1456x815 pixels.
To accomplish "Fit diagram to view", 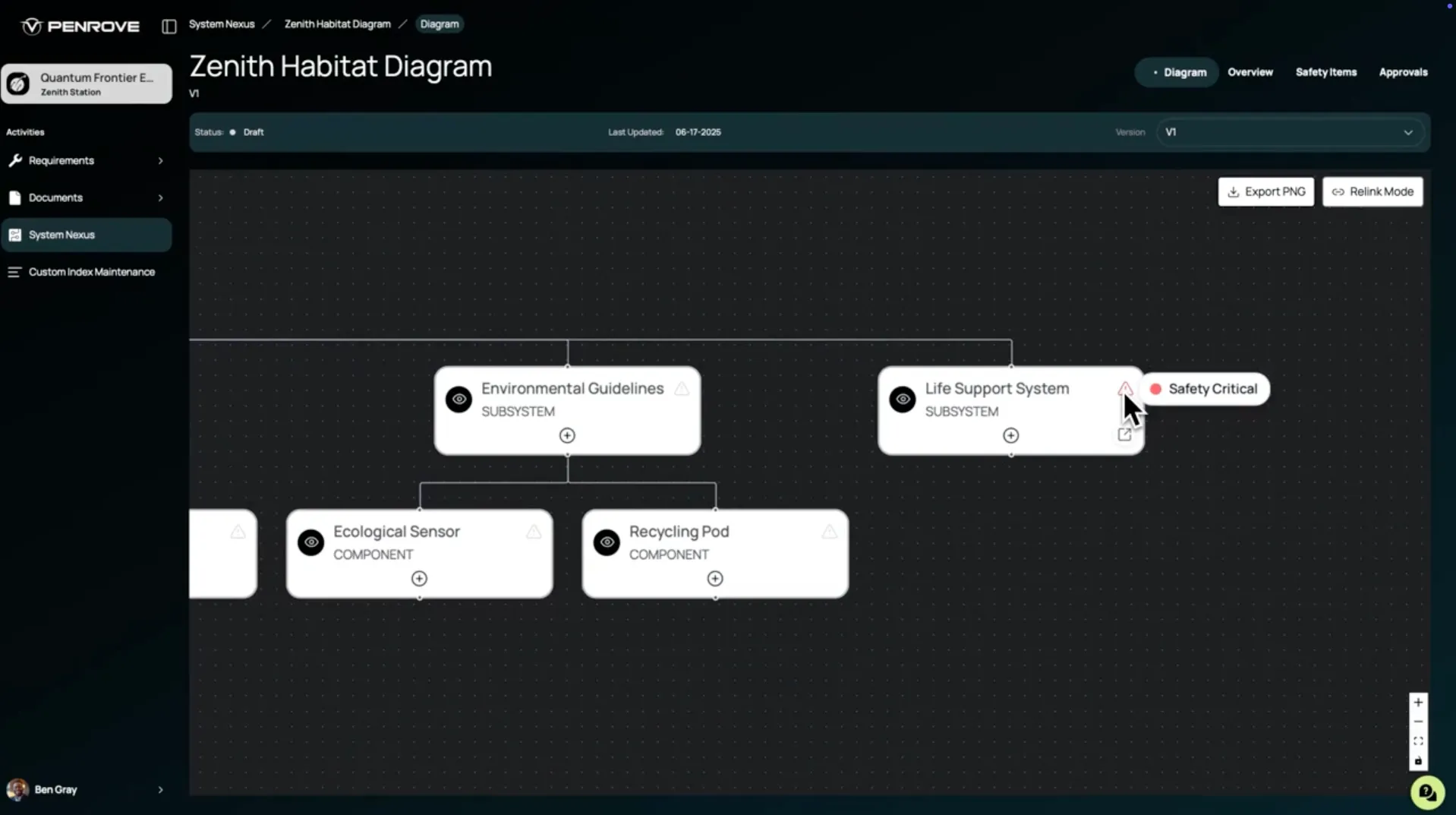I will point(1418,741).
